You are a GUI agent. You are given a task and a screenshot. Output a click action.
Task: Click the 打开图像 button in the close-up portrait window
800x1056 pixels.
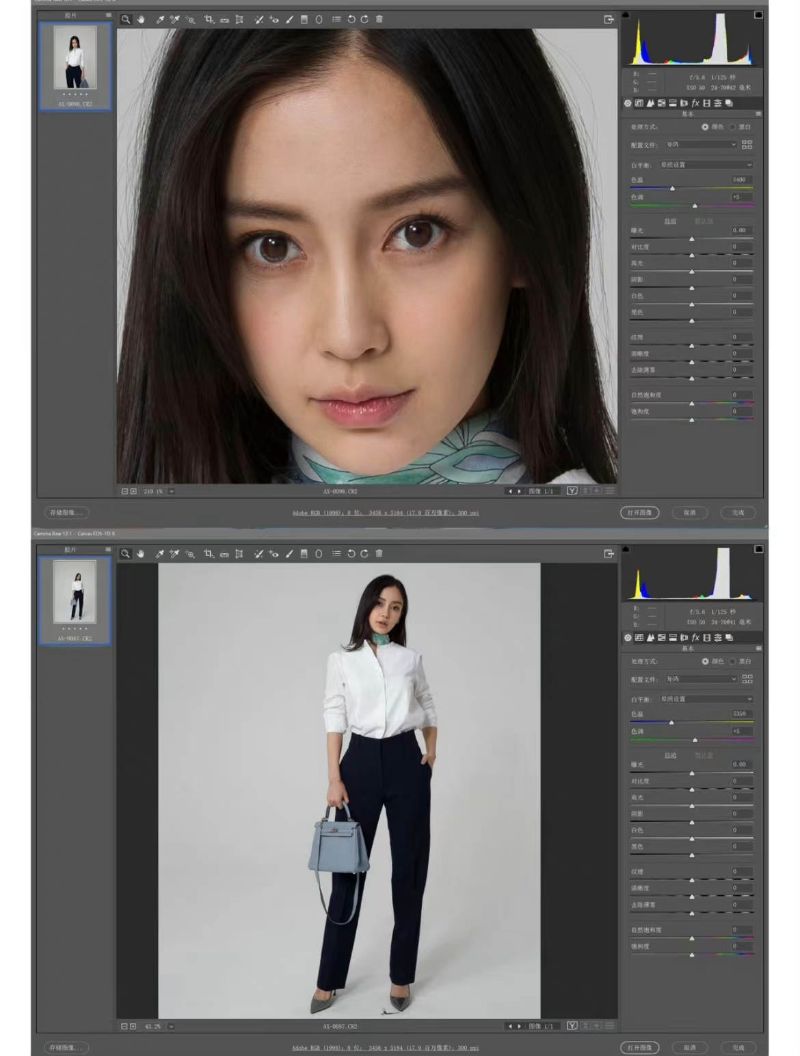638,512
